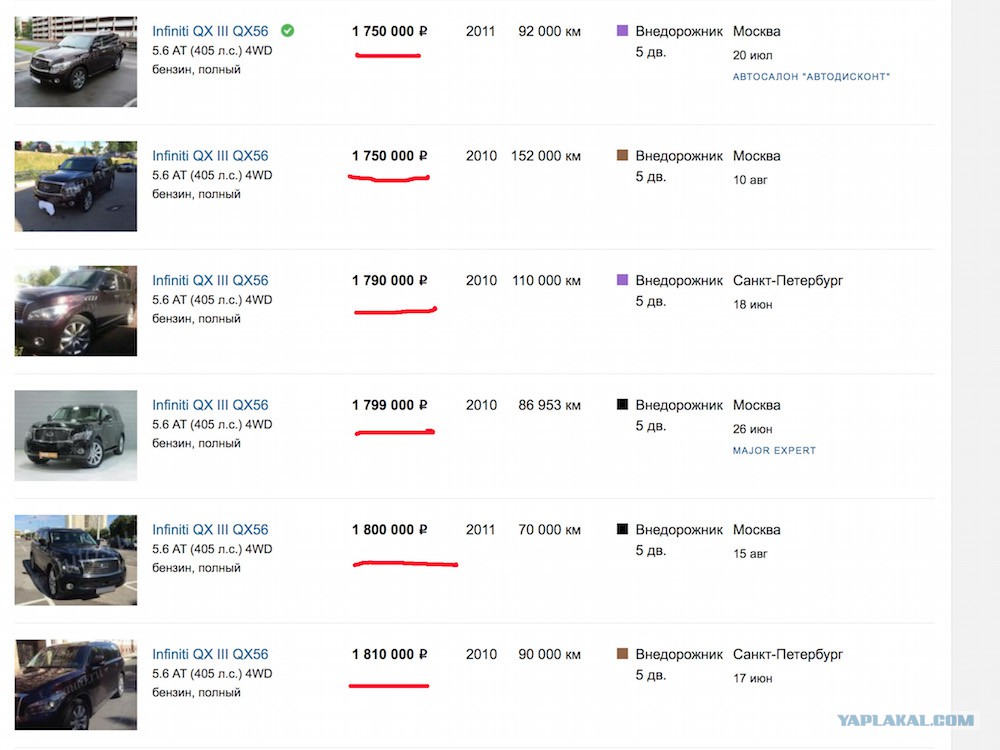Image resolution: width=1000 pixels, height=750 pixels.
Task: Click price 1 799 000 ₽
Action: [390, 405]
